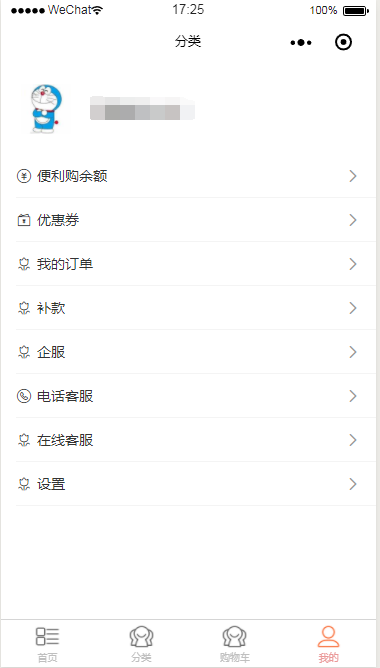This screenshot has height=668, width=380.
Task: Click the circular close mini program icon
Action: [343, 42]
